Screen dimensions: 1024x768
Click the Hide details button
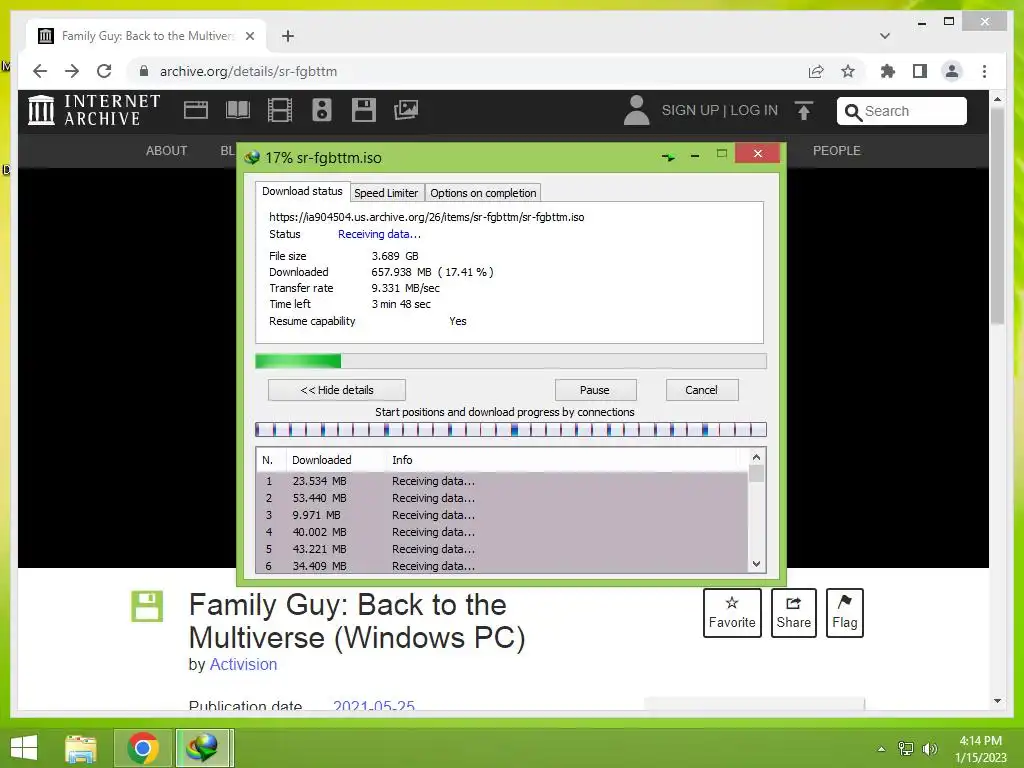click(x=337, y=390)
